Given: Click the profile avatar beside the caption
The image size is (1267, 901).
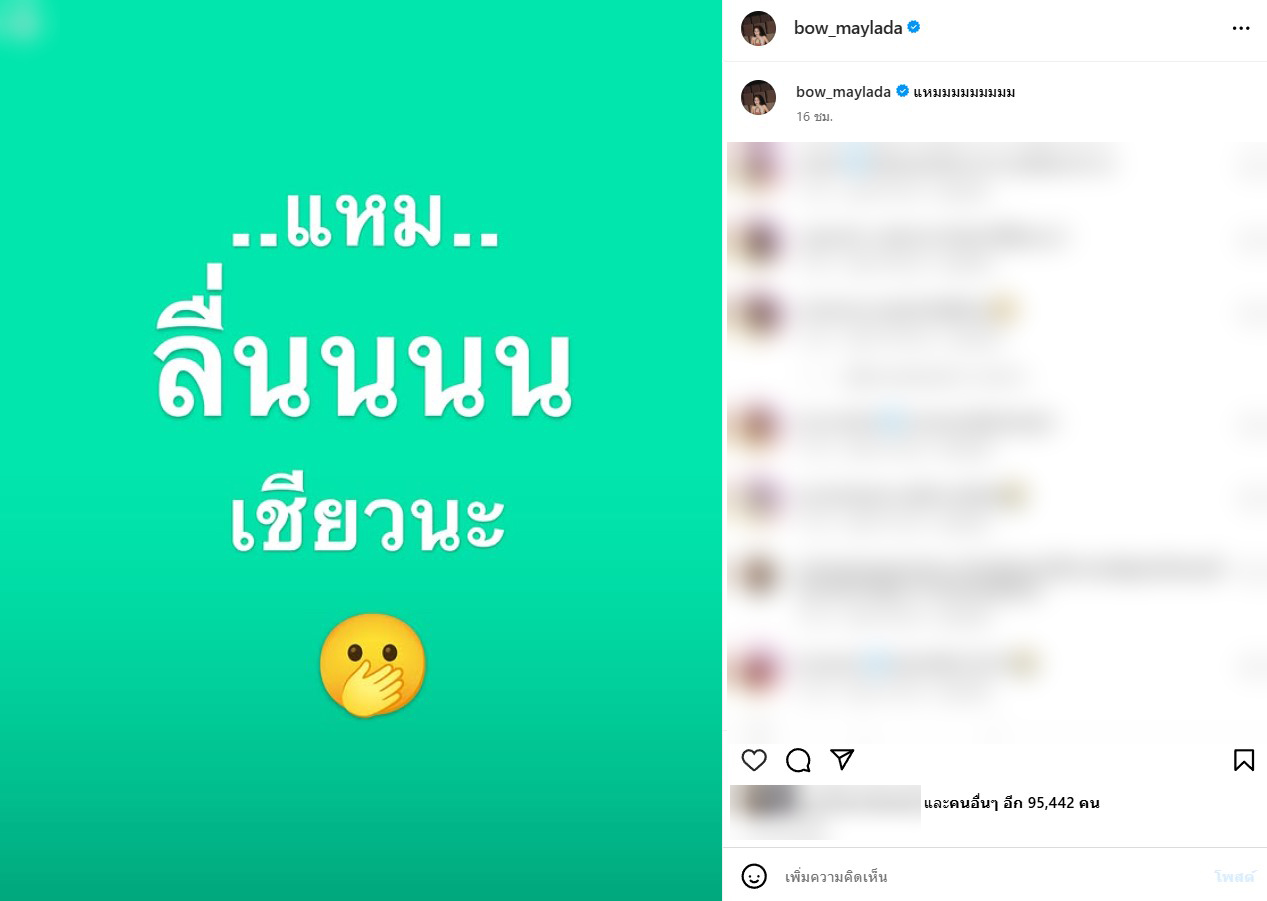Looking at the screenshot, I should (x=758, y=97).
